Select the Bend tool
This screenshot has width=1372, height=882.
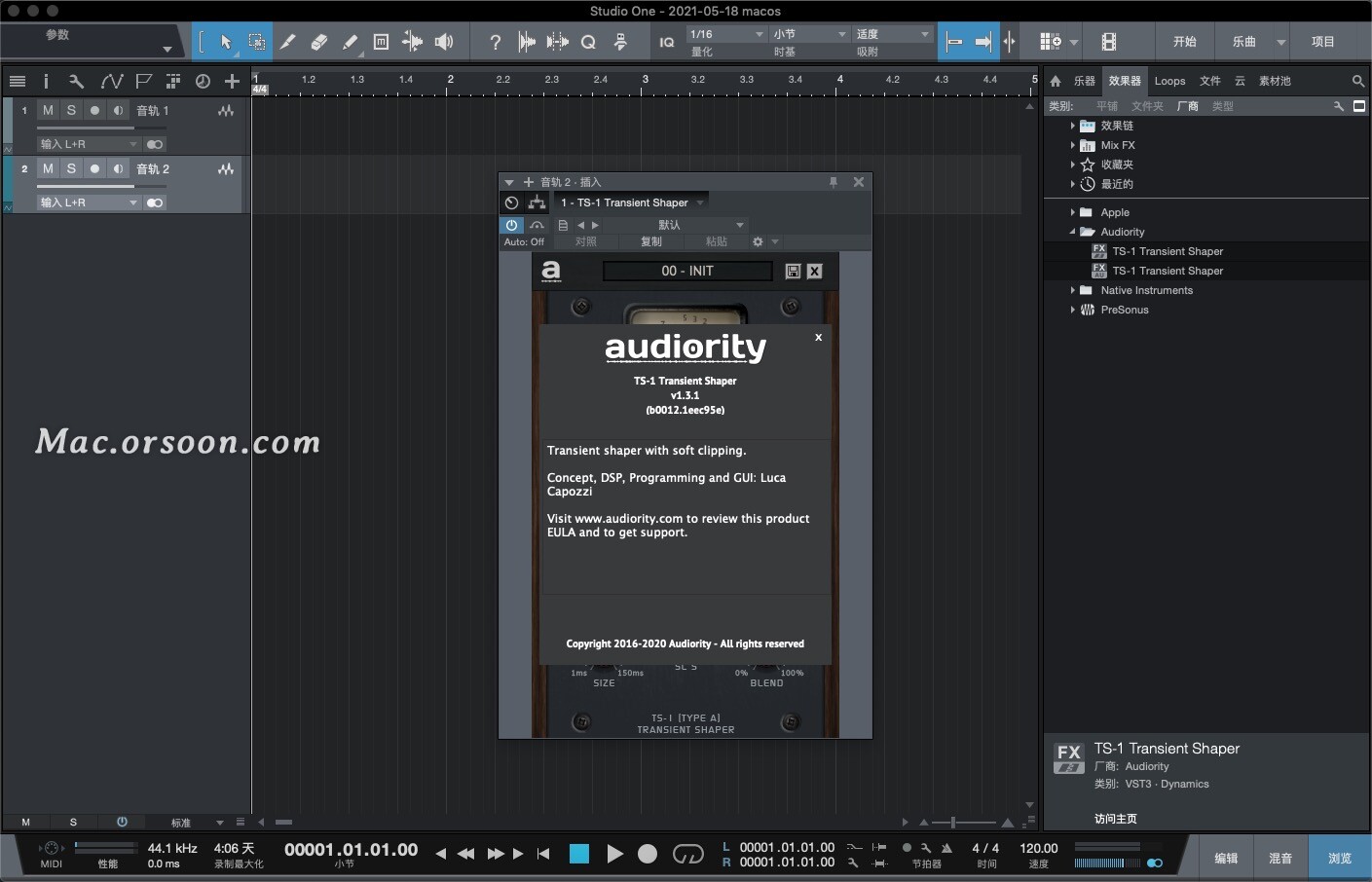413,42
